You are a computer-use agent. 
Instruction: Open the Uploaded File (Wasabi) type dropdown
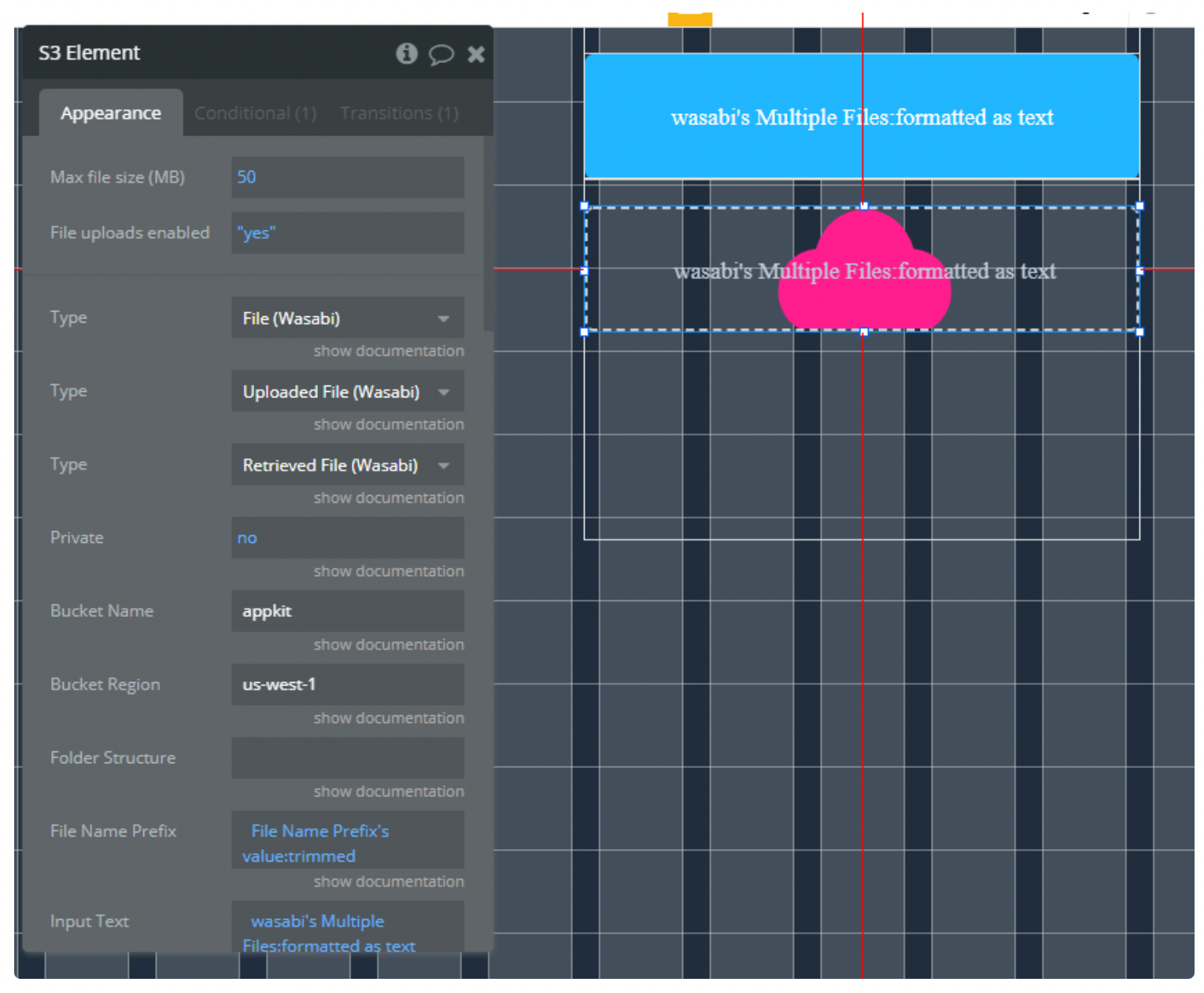pos(347,391)
